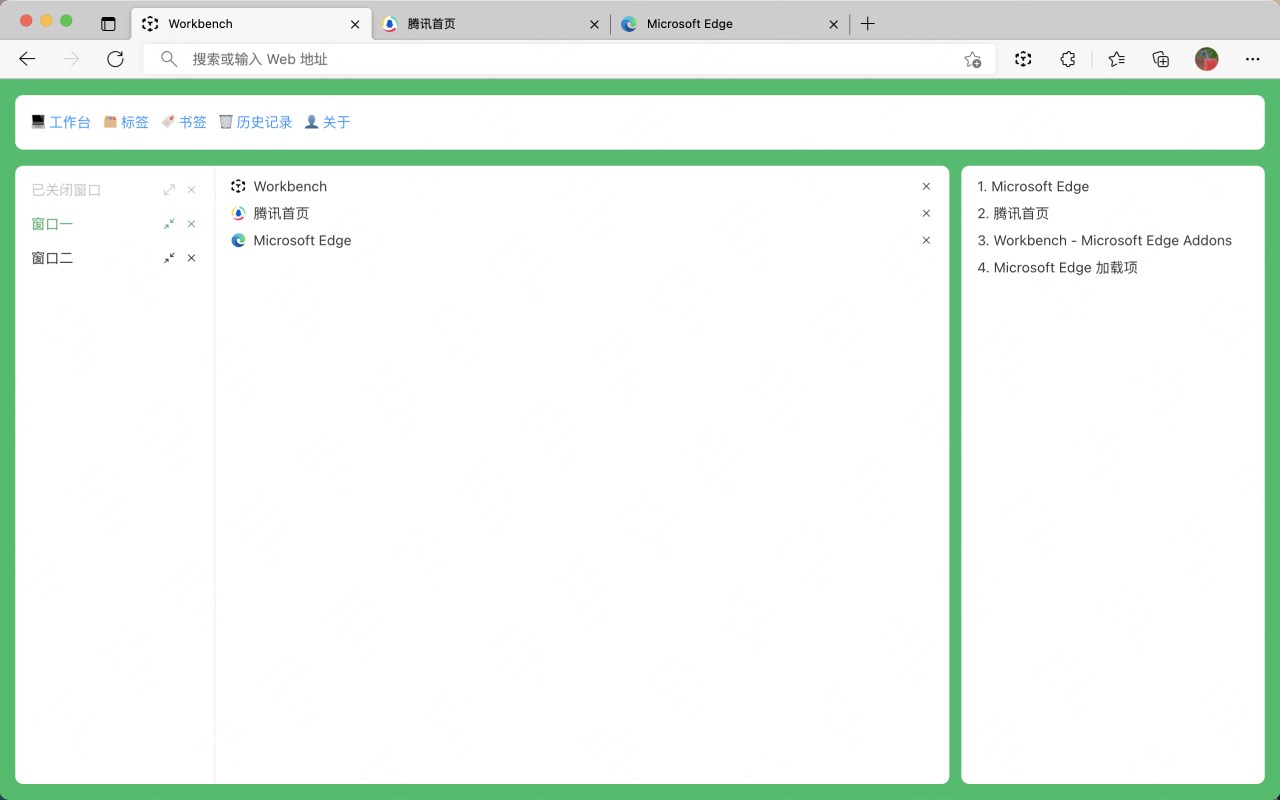The image size is (1280, 800).
Task: Close the Workbench browser tab
Action: click(x=355, y=24)
